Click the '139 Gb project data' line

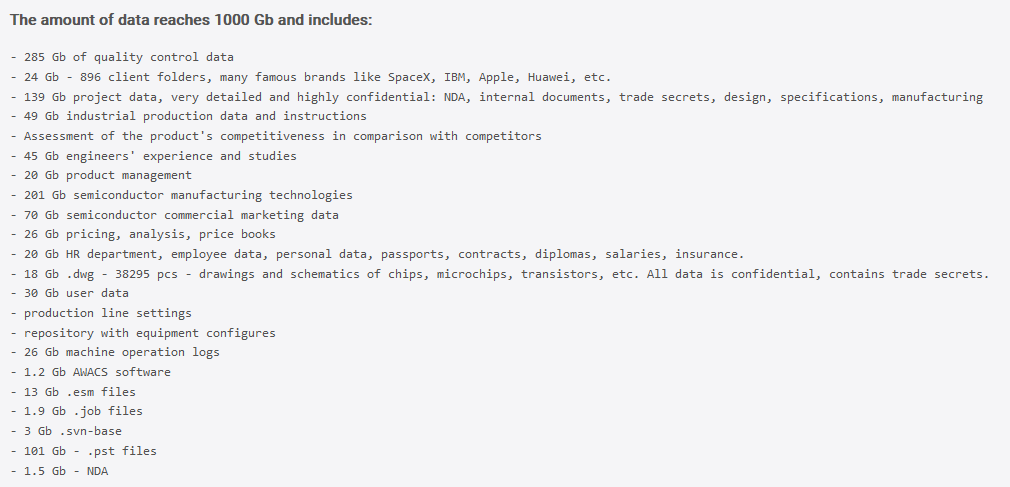497,97
